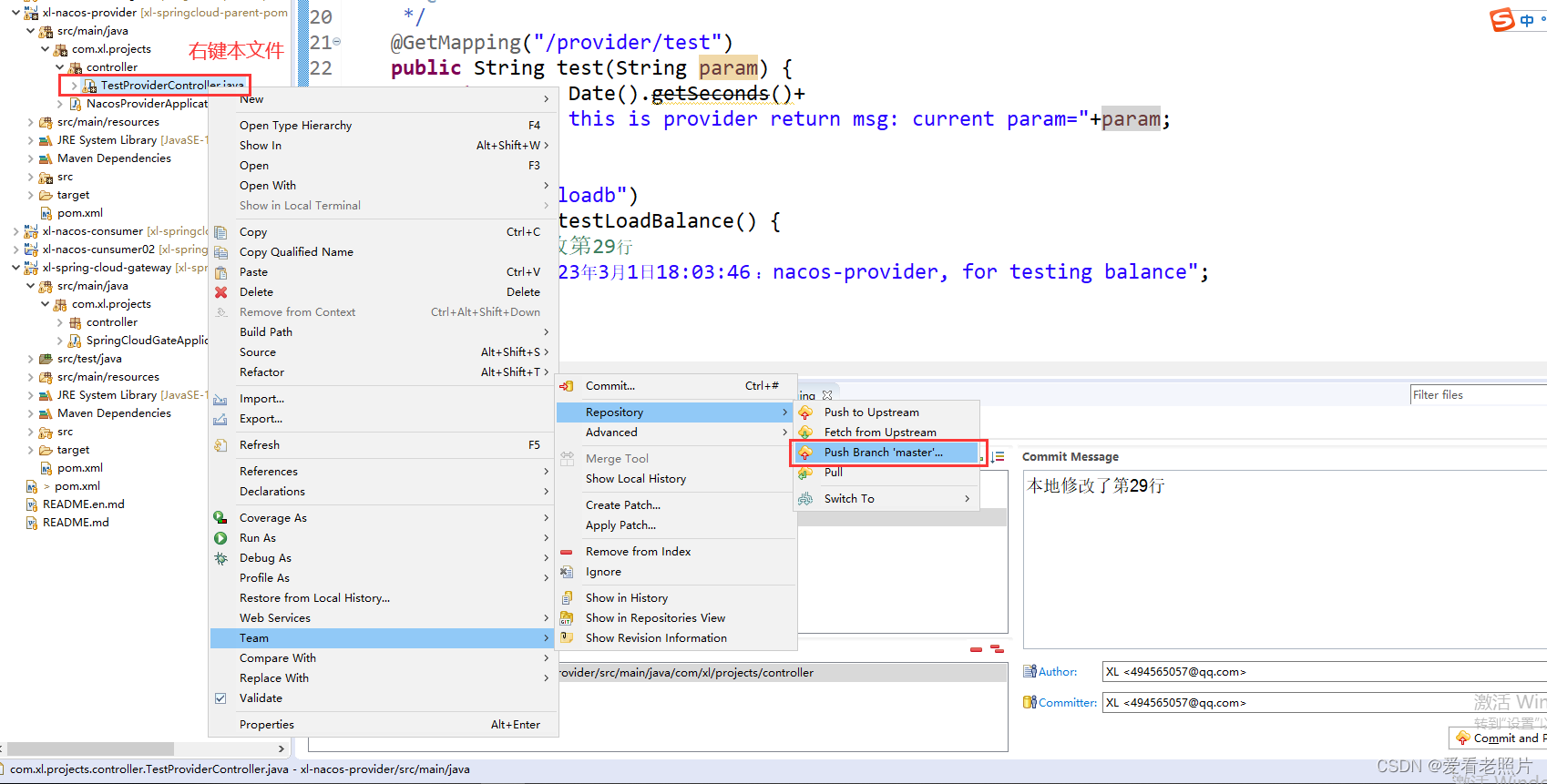Click the Refresh icon in context menu
Screen dimensions: 1547x784
click(220, 445)
